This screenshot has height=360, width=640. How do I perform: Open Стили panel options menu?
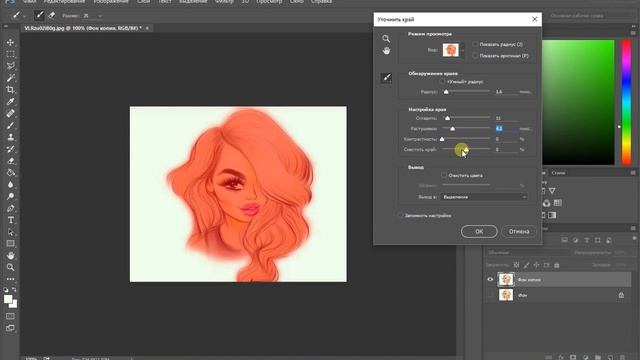point(633,173)
